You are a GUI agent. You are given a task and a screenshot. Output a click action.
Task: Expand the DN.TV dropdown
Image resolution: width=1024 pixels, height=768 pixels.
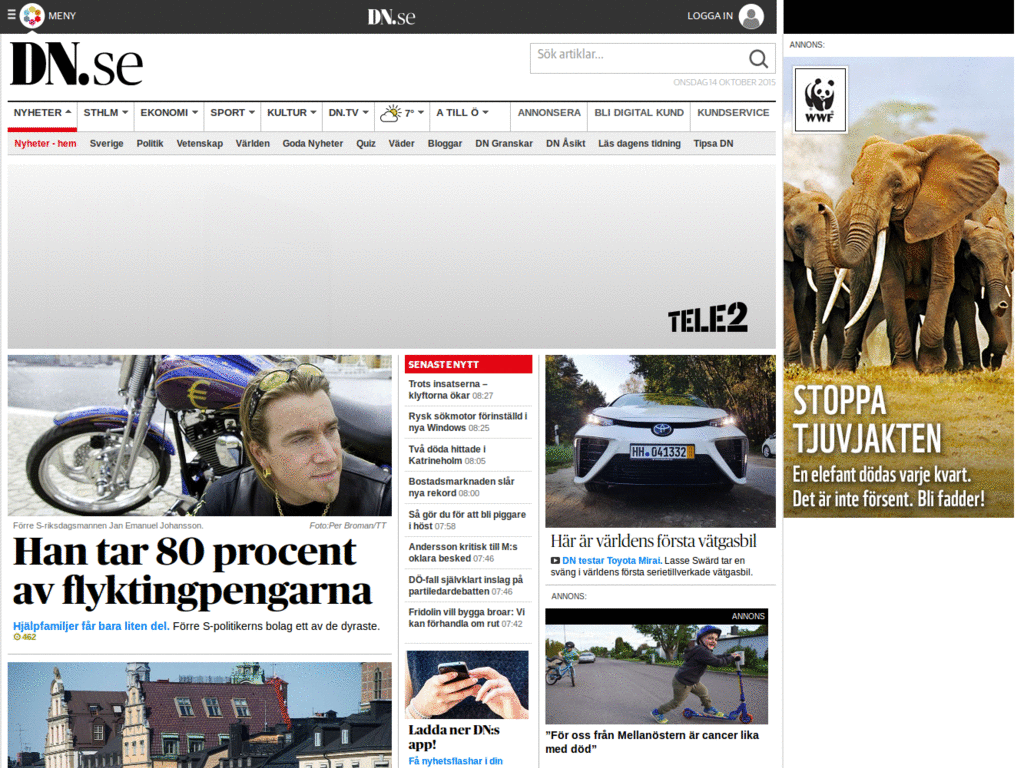tap(348, 112)
